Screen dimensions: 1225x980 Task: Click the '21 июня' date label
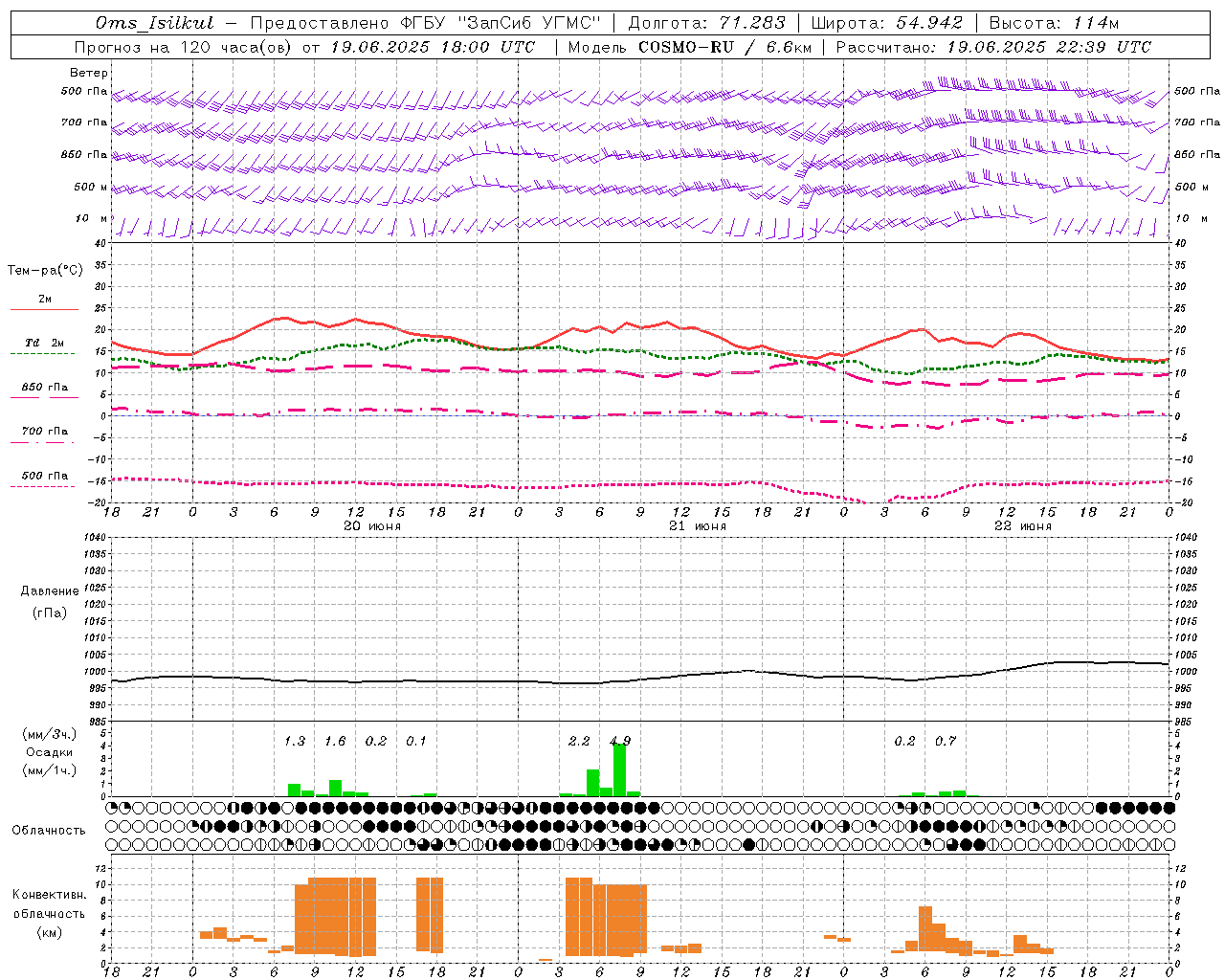pyautogui.click(x=698, y=526)
